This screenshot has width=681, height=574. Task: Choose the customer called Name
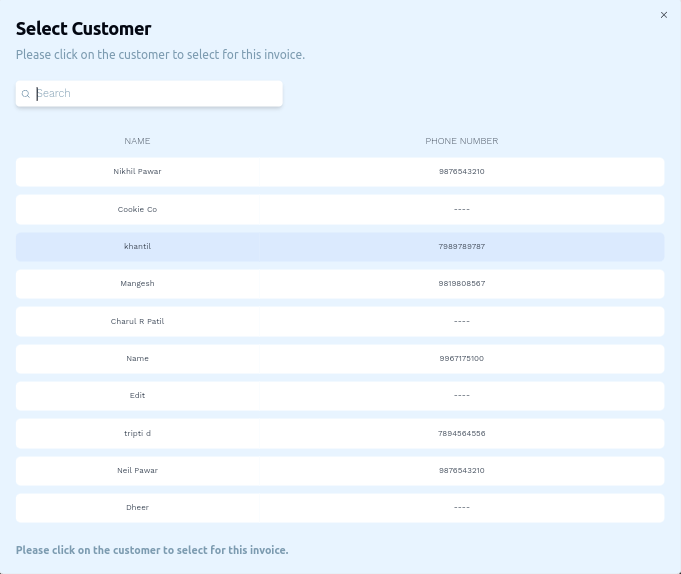(x=137, y=359)
